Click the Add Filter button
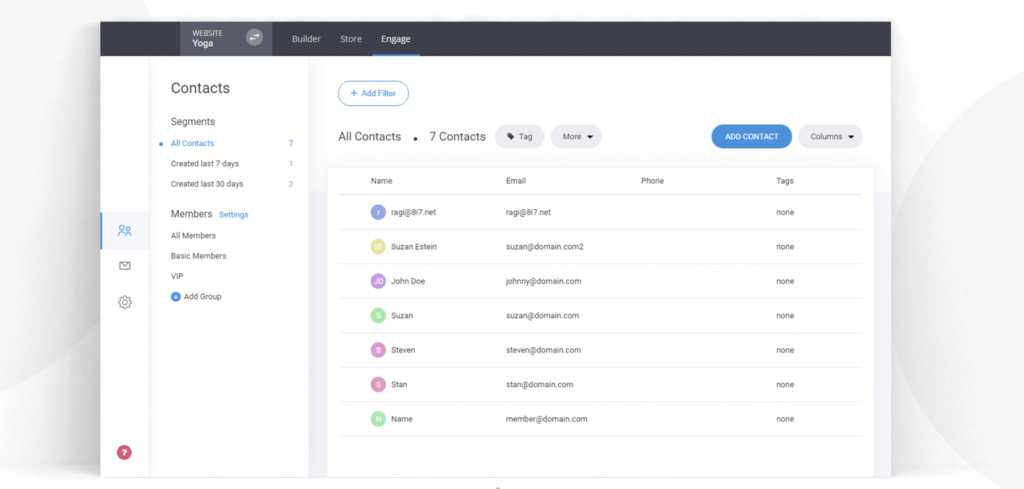Image resolution: width=1024 pixels, height=489 pixels. tap(373, 93)
